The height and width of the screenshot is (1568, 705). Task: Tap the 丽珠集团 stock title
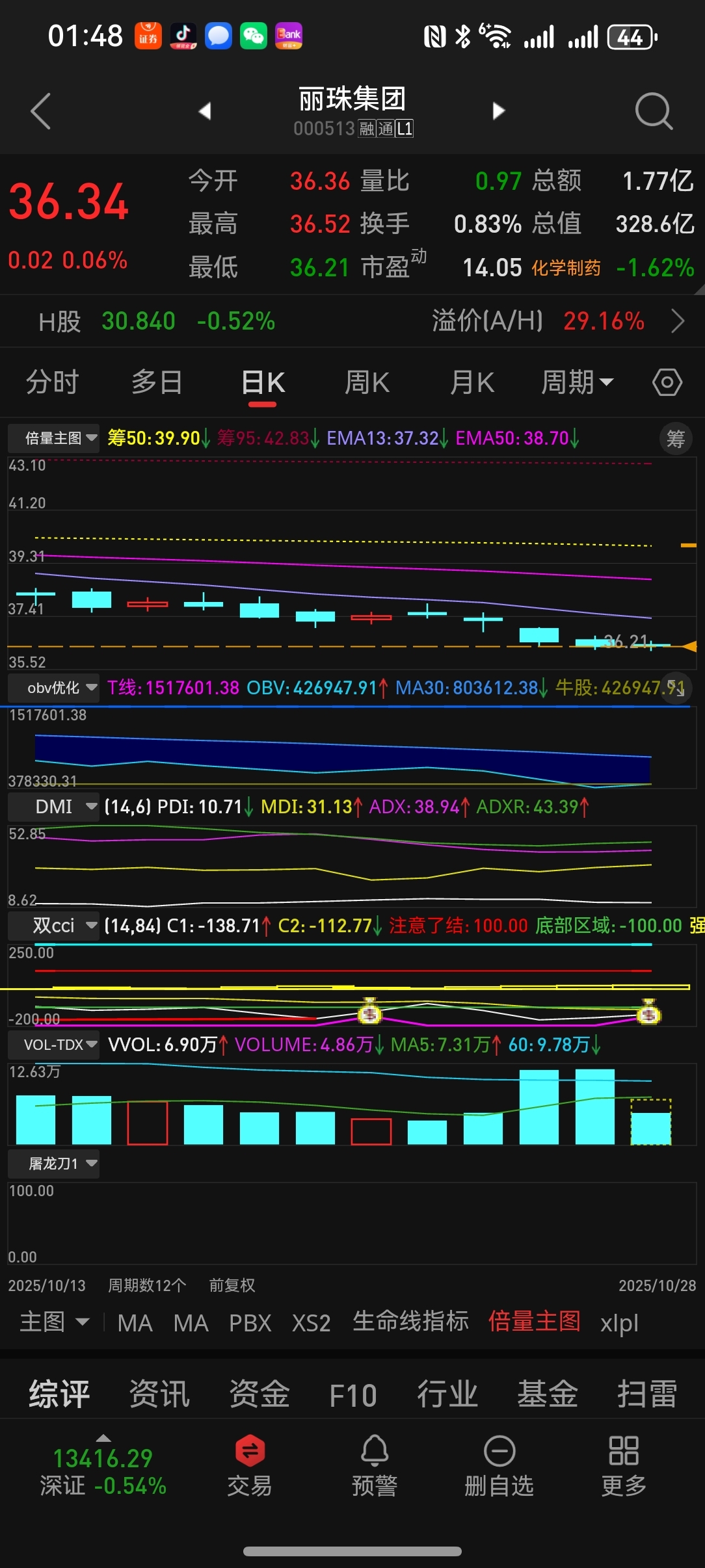[352, 99]
